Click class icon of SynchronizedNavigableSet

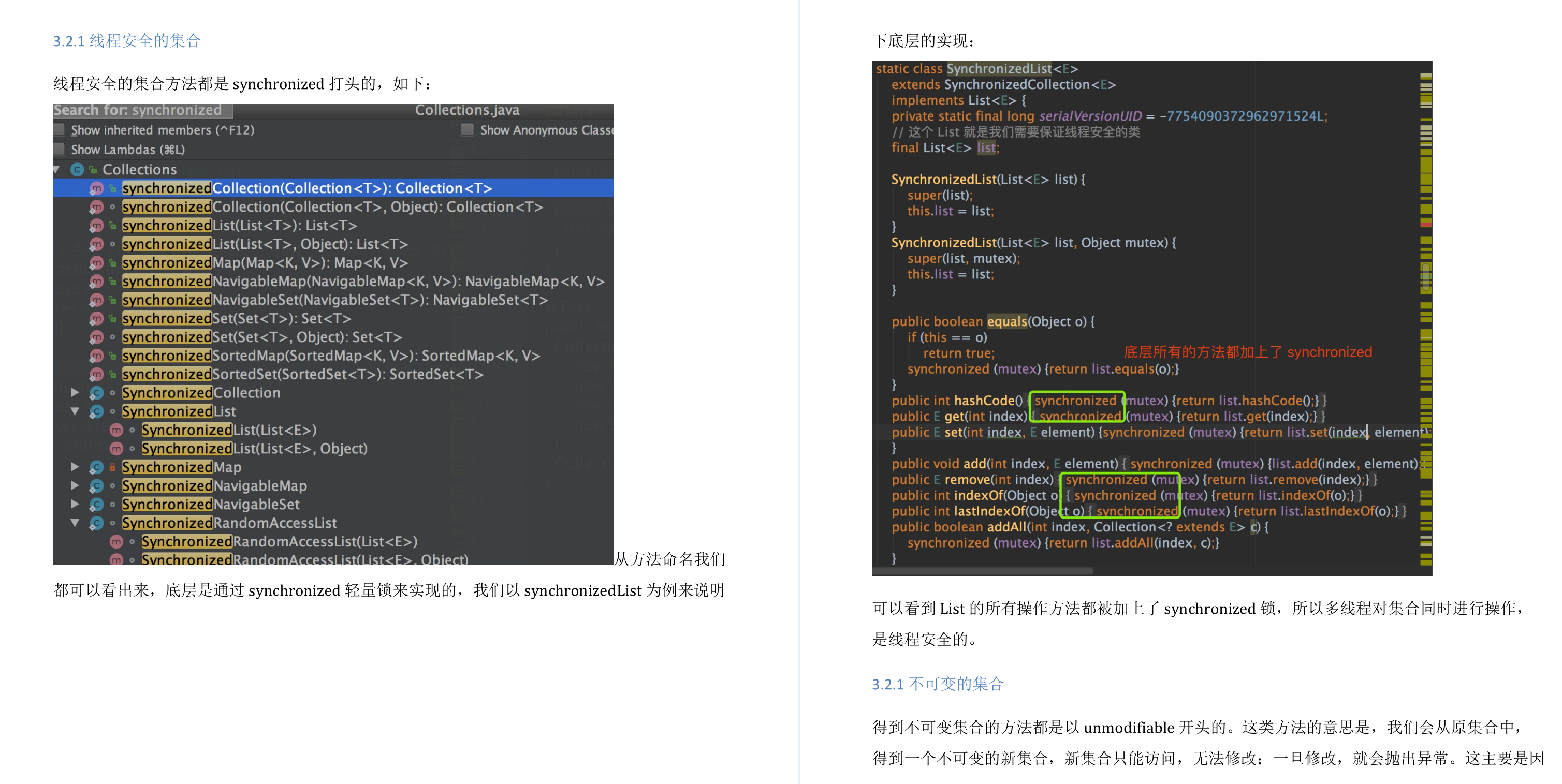96,504
